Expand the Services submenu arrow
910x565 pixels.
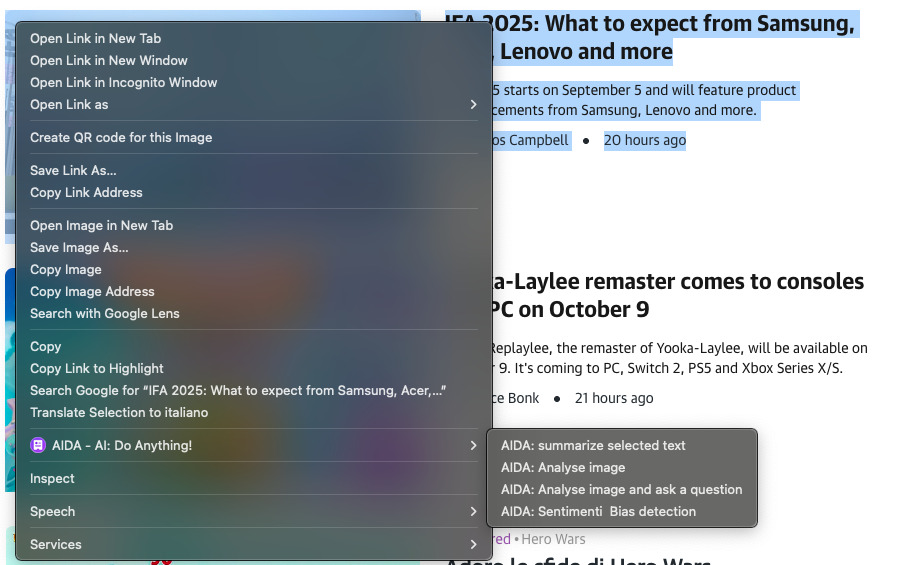473,545
